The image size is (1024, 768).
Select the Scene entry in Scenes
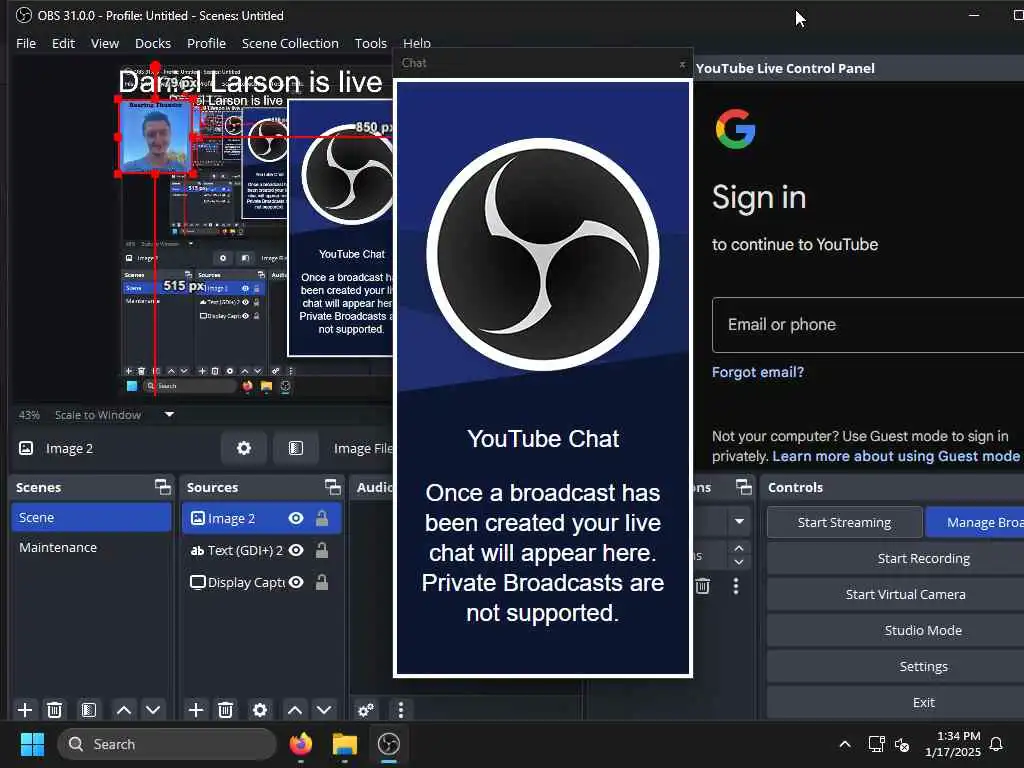point(91,517)
